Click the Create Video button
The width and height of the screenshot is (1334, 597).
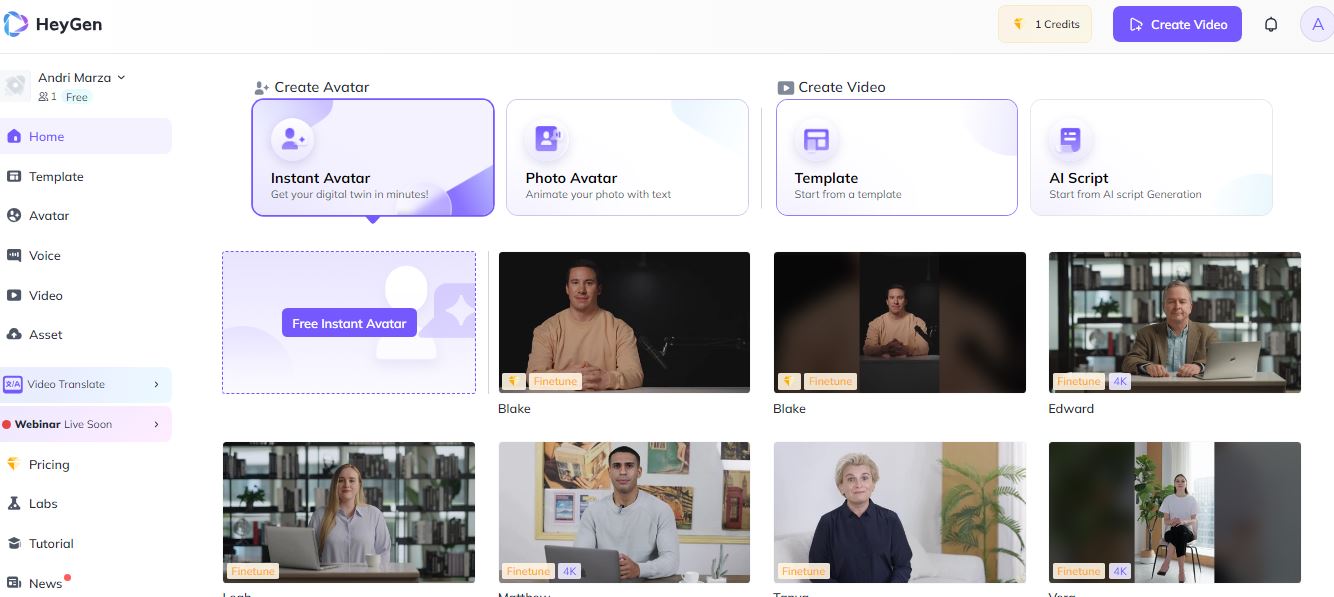1177,24
